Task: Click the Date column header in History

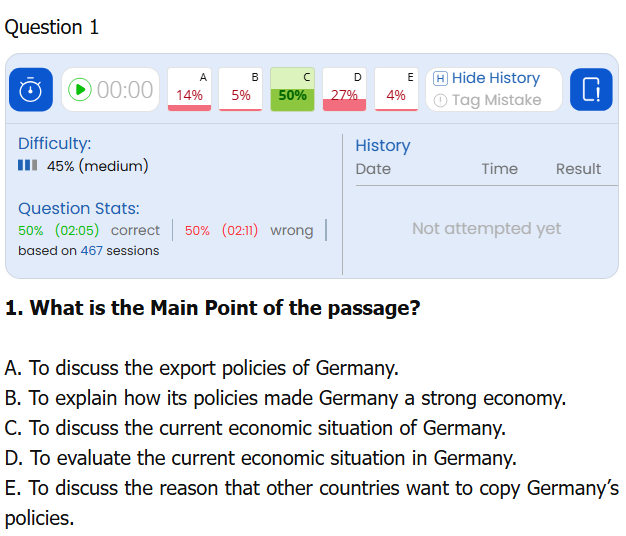Action: pyautogui.click(x=373, y=169)
